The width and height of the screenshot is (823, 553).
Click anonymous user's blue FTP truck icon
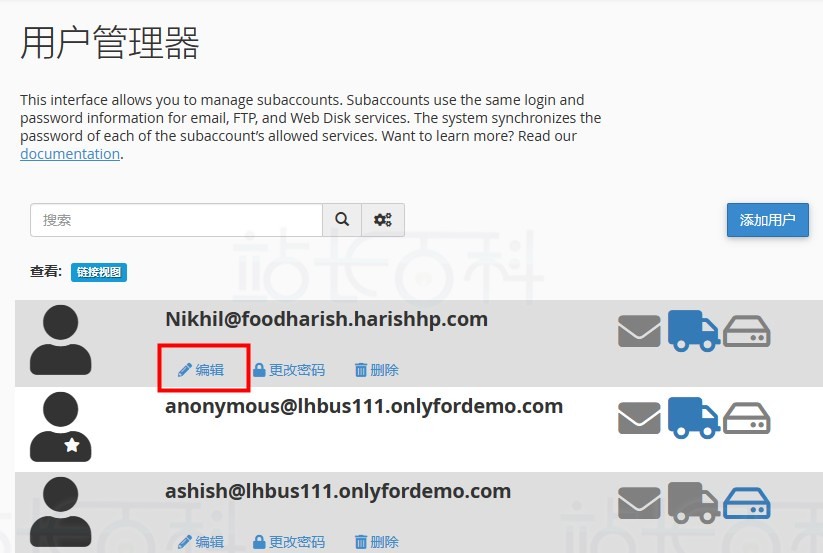693,418
